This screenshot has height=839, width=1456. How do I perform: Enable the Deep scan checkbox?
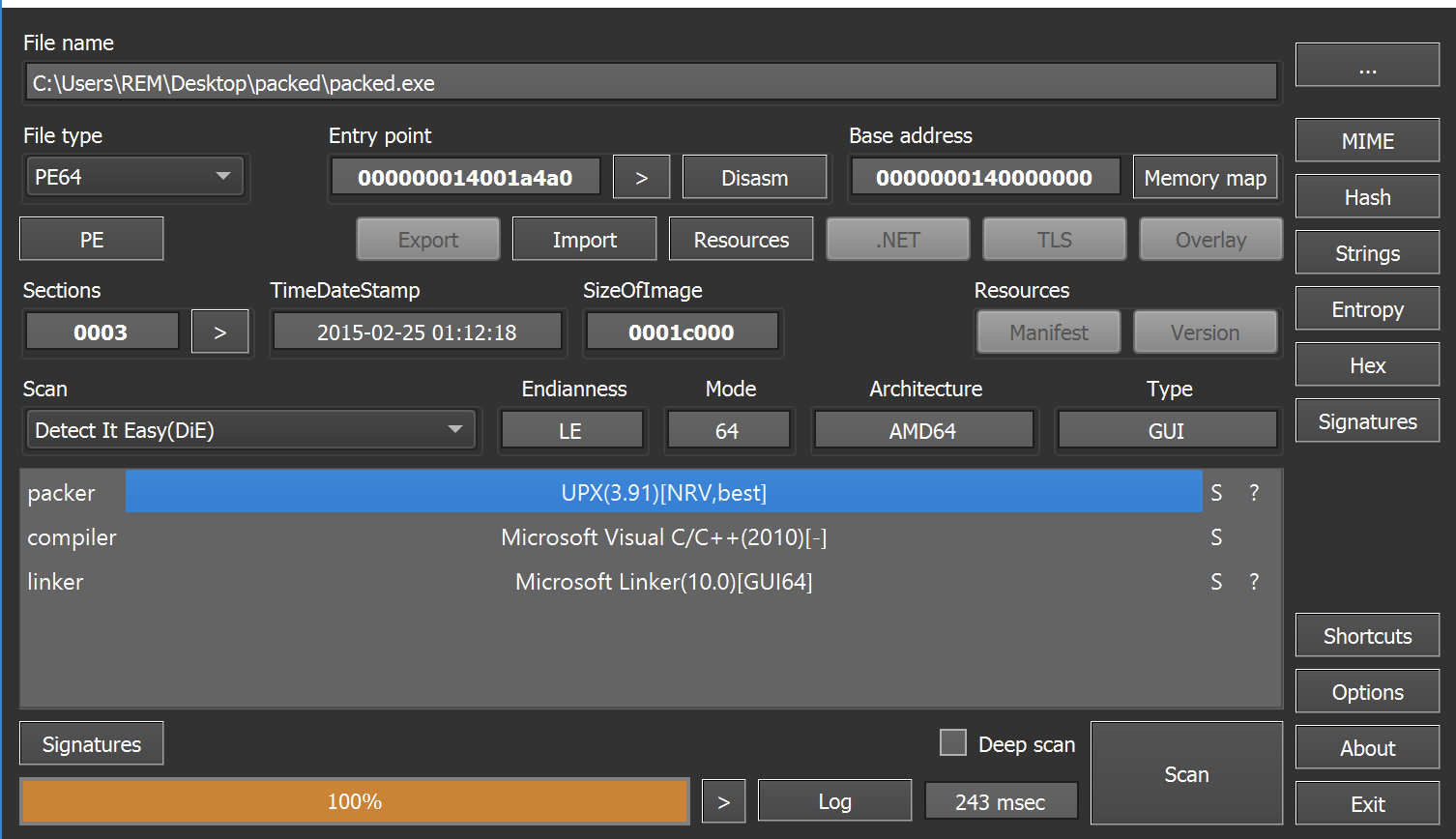[953, 742]
